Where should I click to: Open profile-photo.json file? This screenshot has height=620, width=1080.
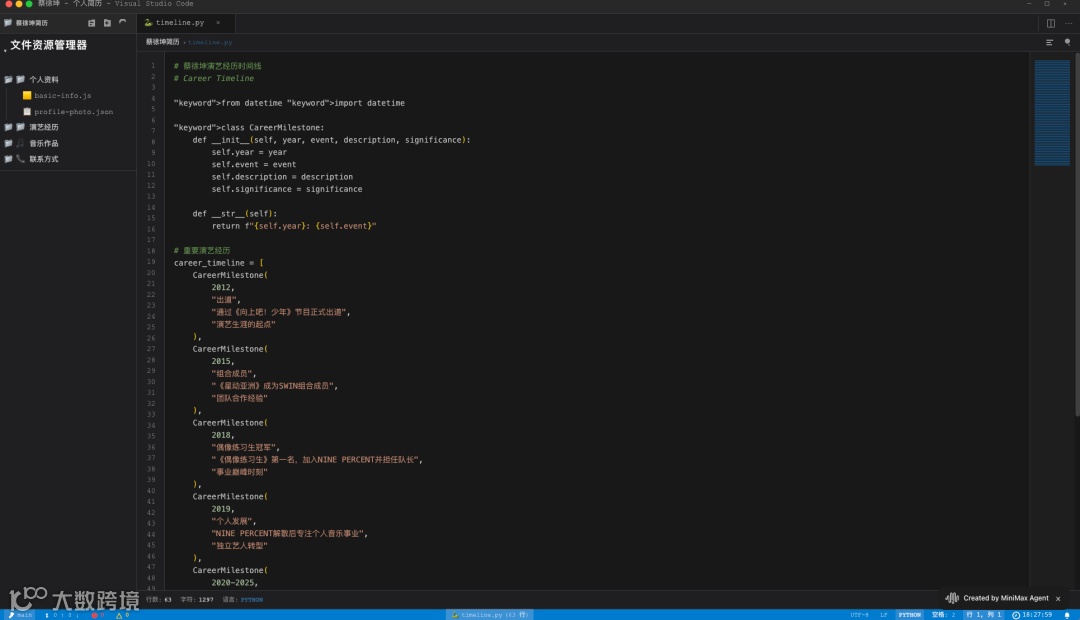pos(73,111)
